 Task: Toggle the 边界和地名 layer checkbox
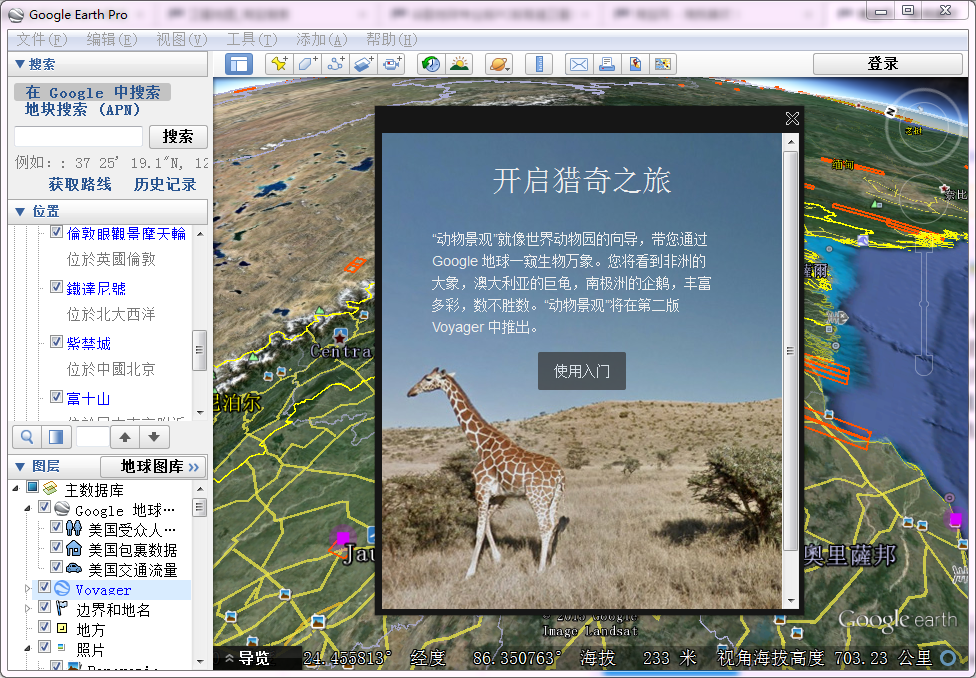(x=44, y=607)
